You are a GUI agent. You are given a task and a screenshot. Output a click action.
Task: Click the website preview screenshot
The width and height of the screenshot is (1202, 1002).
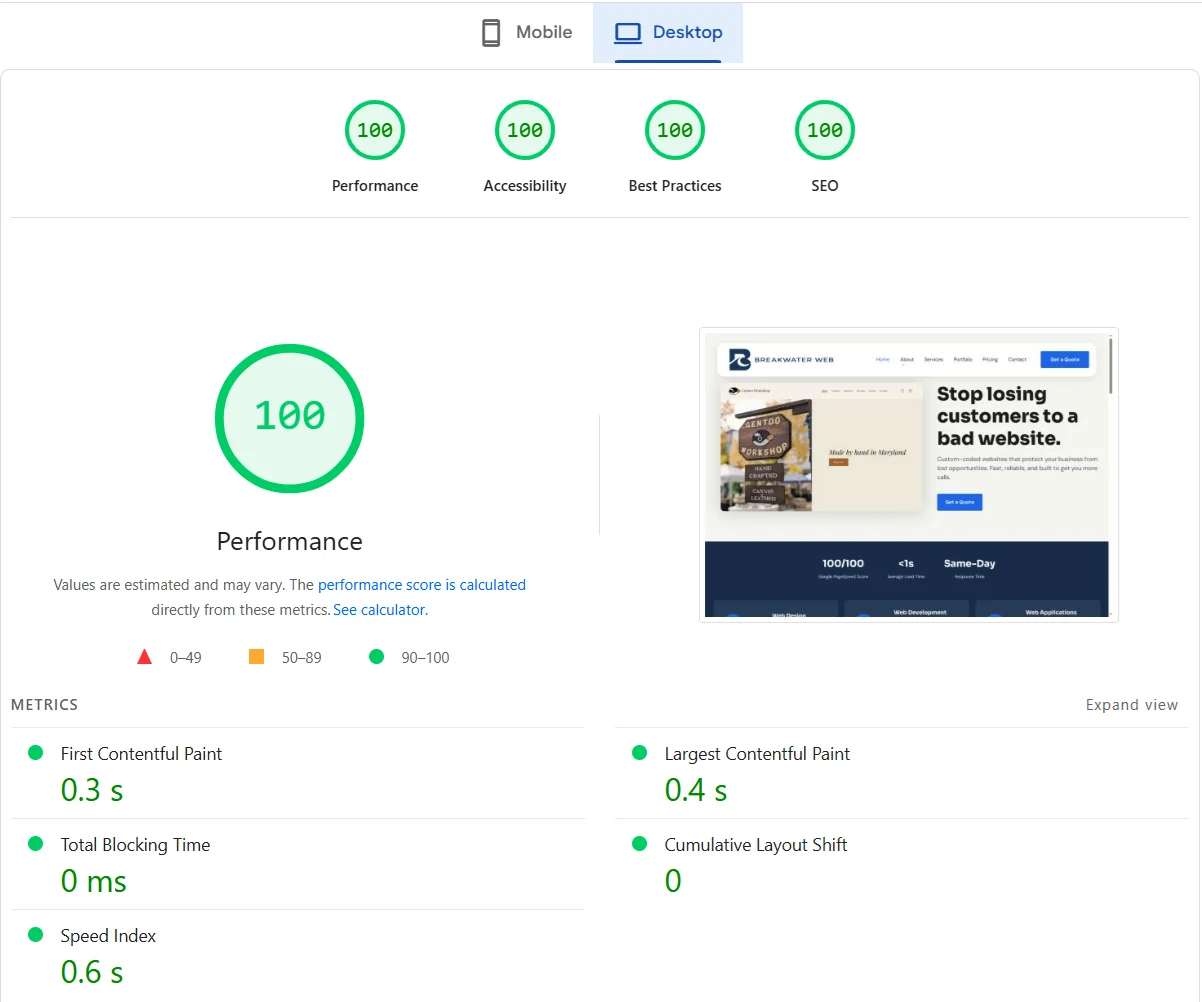point(909,474)
